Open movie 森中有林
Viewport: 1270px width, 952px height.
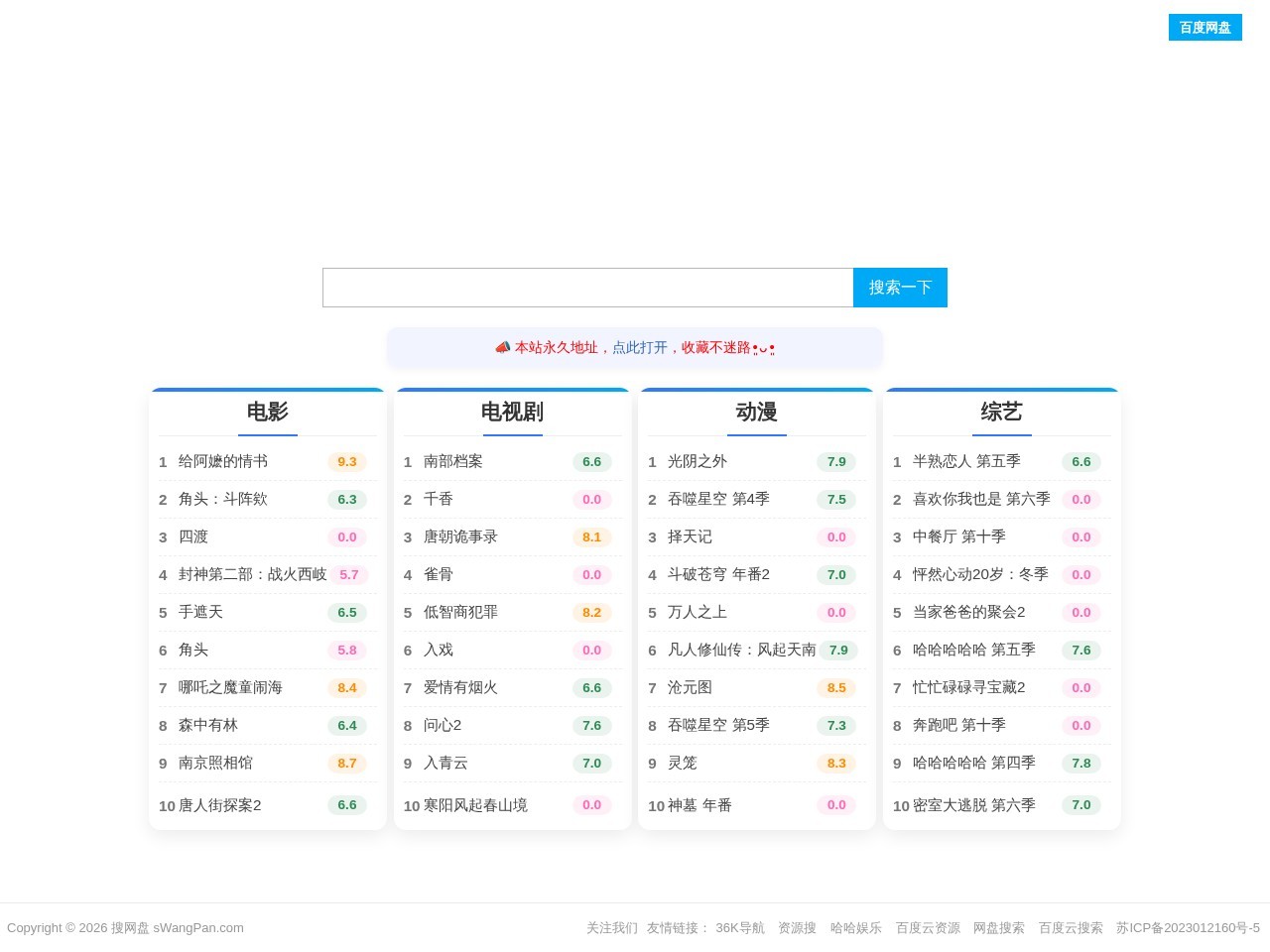208,725
